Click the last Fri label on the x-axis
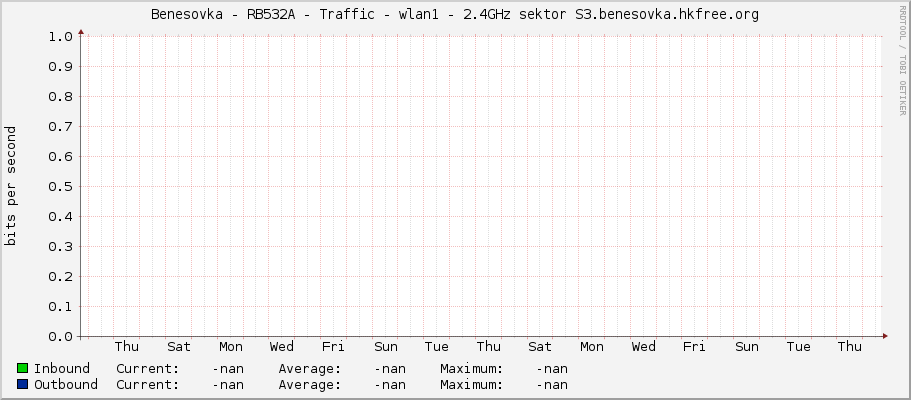 click(x=694, y=347)
